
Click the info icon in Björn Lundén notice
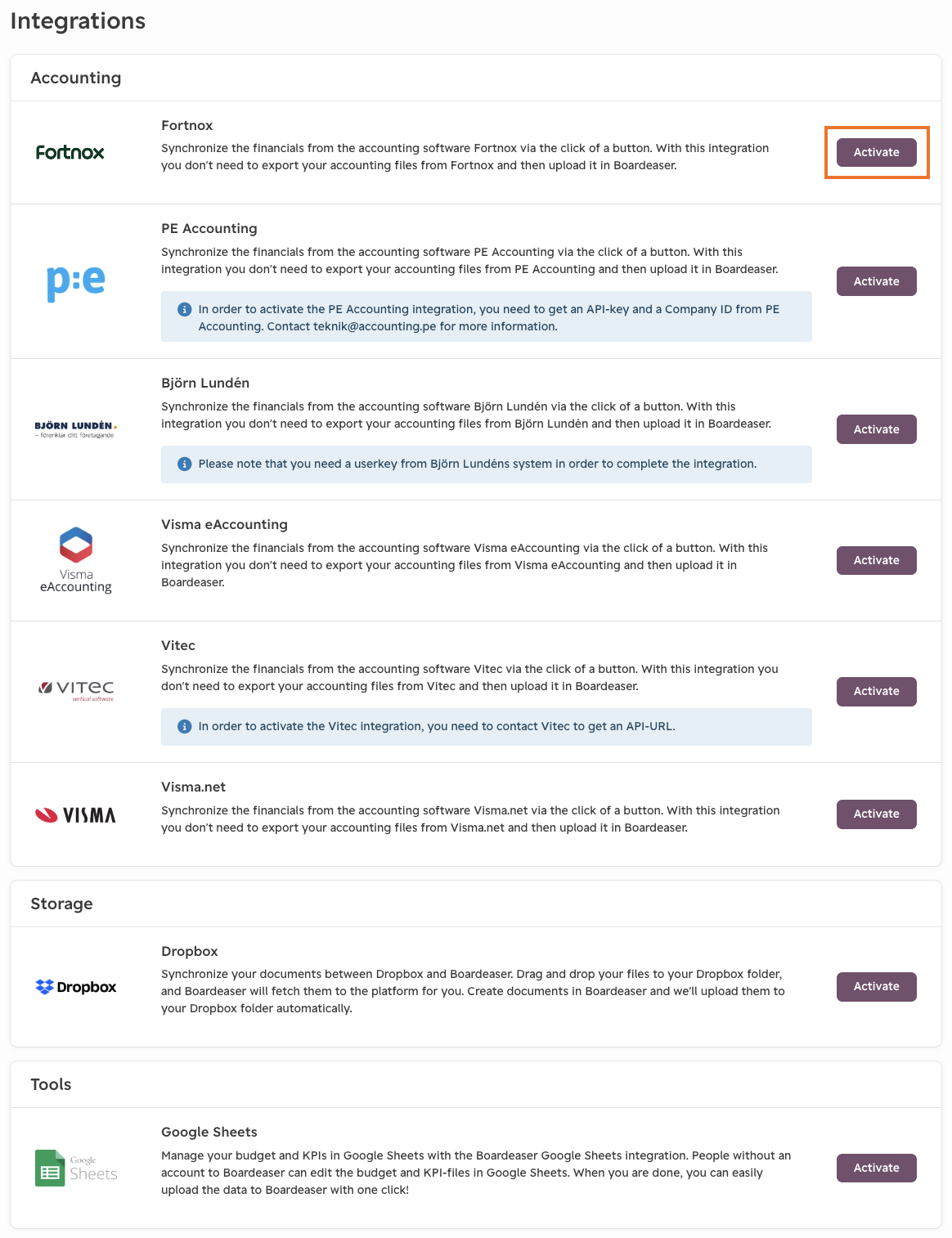(185, 464)
